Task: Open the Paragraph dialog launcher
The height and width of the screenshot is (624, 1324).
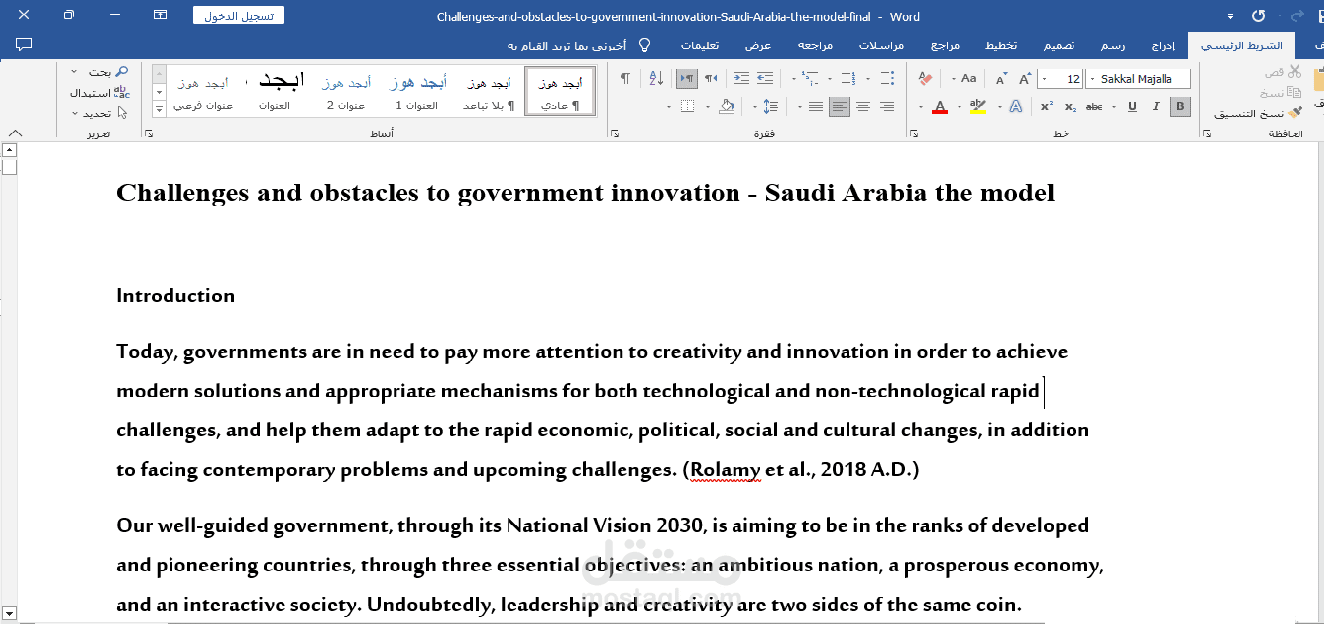Action: pos(615,132)
